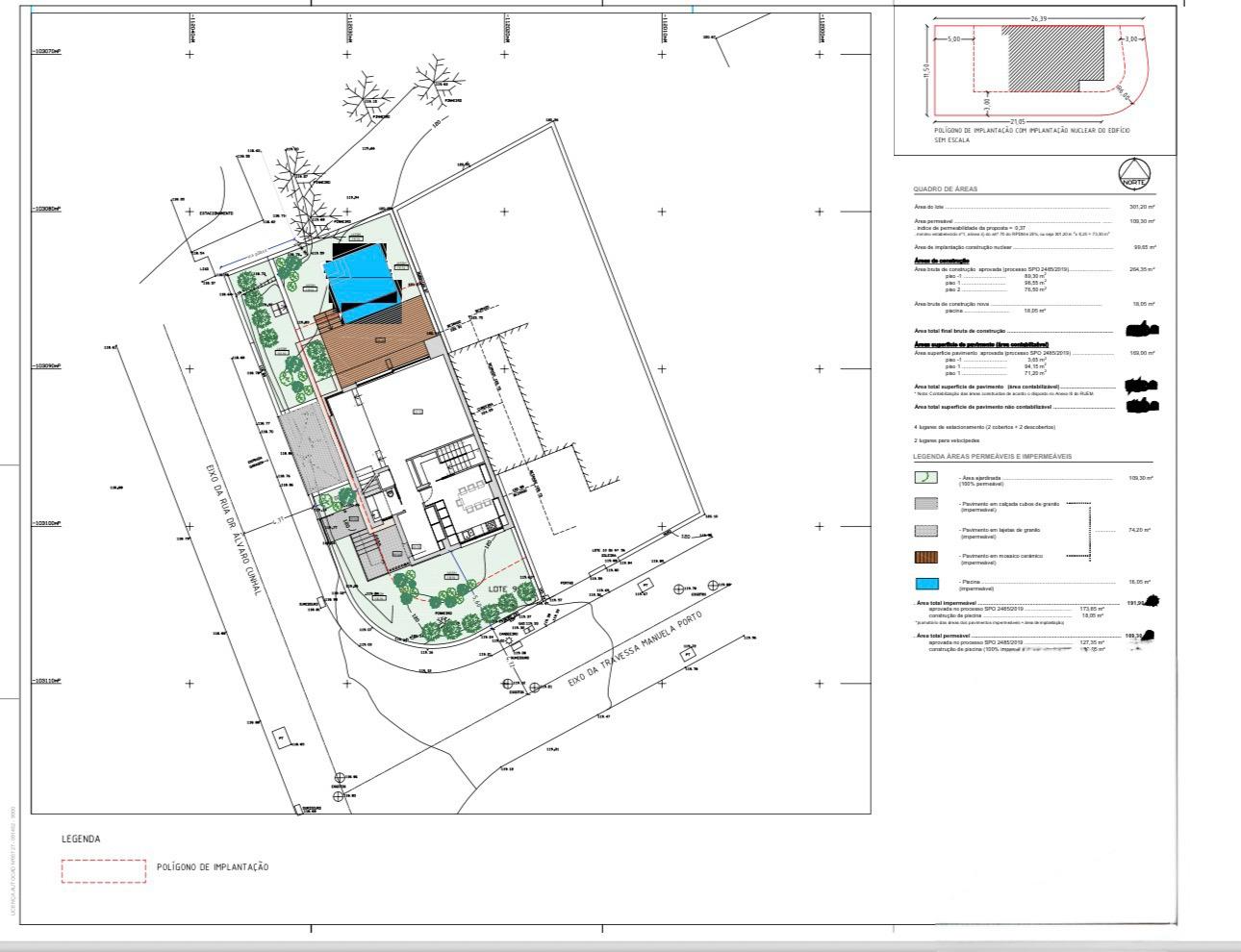The width and height of the screenshot is (1241, 952).
Task: Select the brown ceramic deck area on plan
Action: pos(375,335)
